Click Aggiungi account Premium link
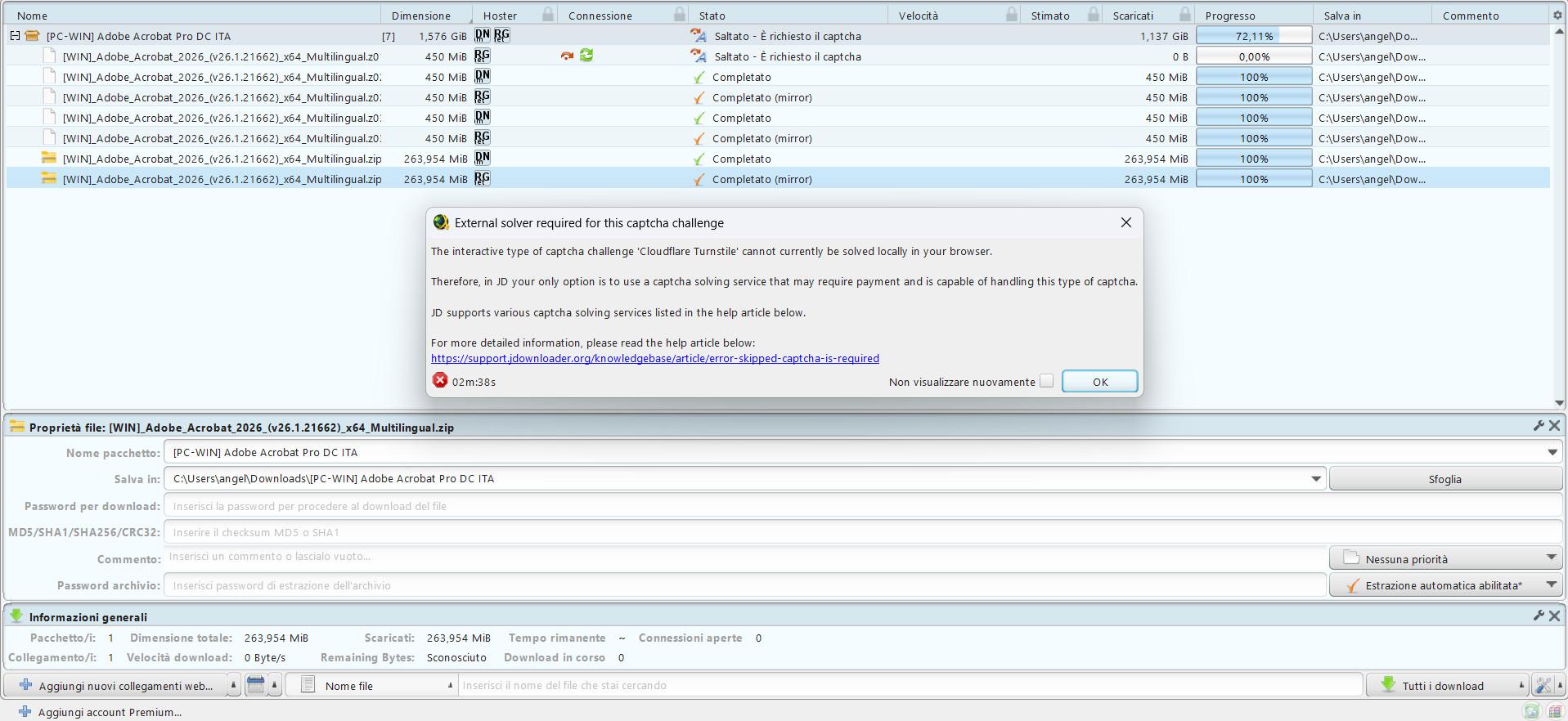 [110, 712]
